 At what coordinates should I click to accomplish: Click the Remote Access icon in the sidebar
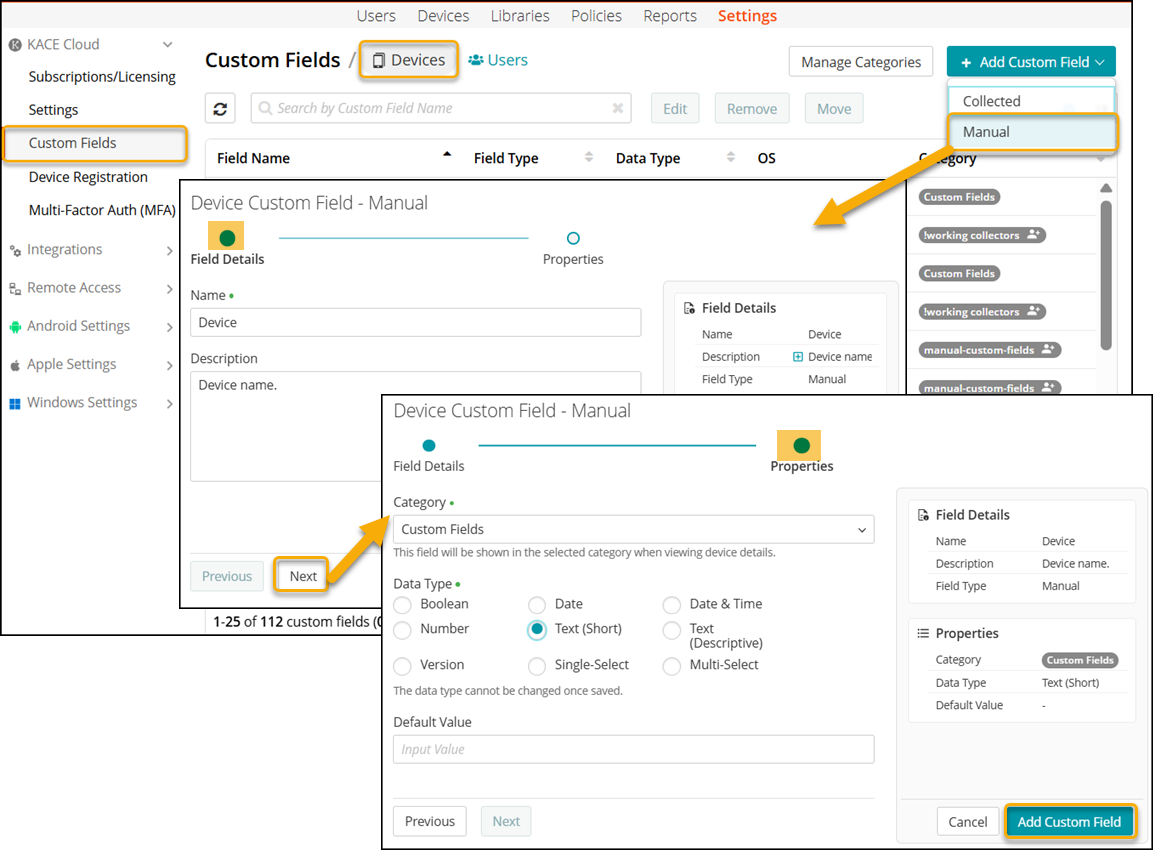15,288
